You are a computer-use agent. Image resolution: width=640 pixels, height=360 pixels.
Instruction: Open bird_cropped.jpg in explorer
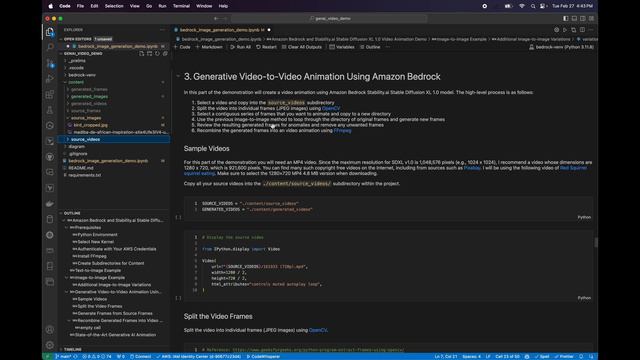(x=91, y=125)
